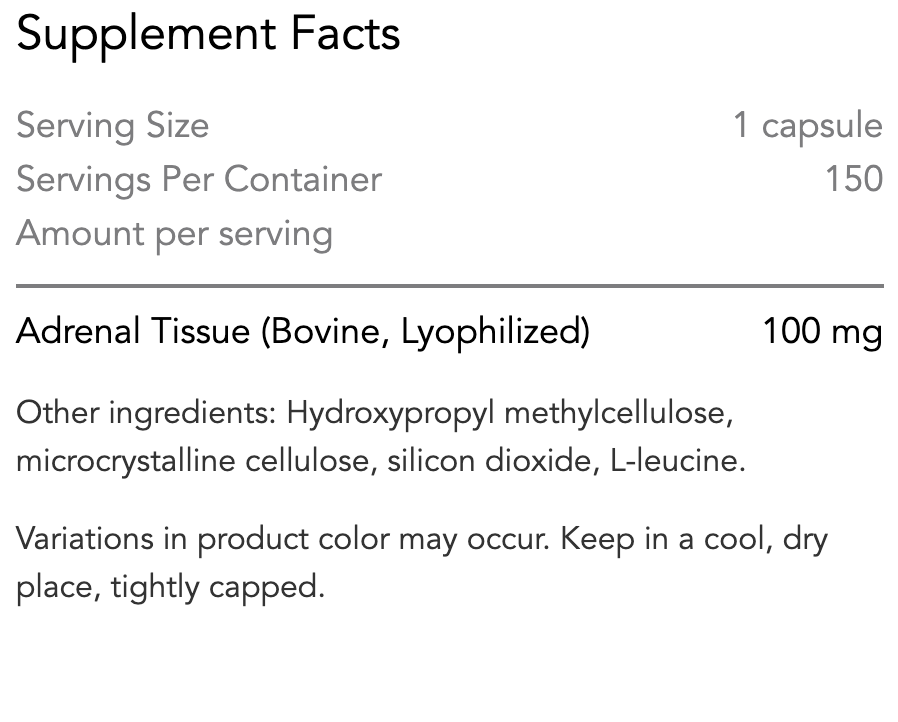
Task: Click the word Bovine in parentheses
Action: [x=330, y=332]
